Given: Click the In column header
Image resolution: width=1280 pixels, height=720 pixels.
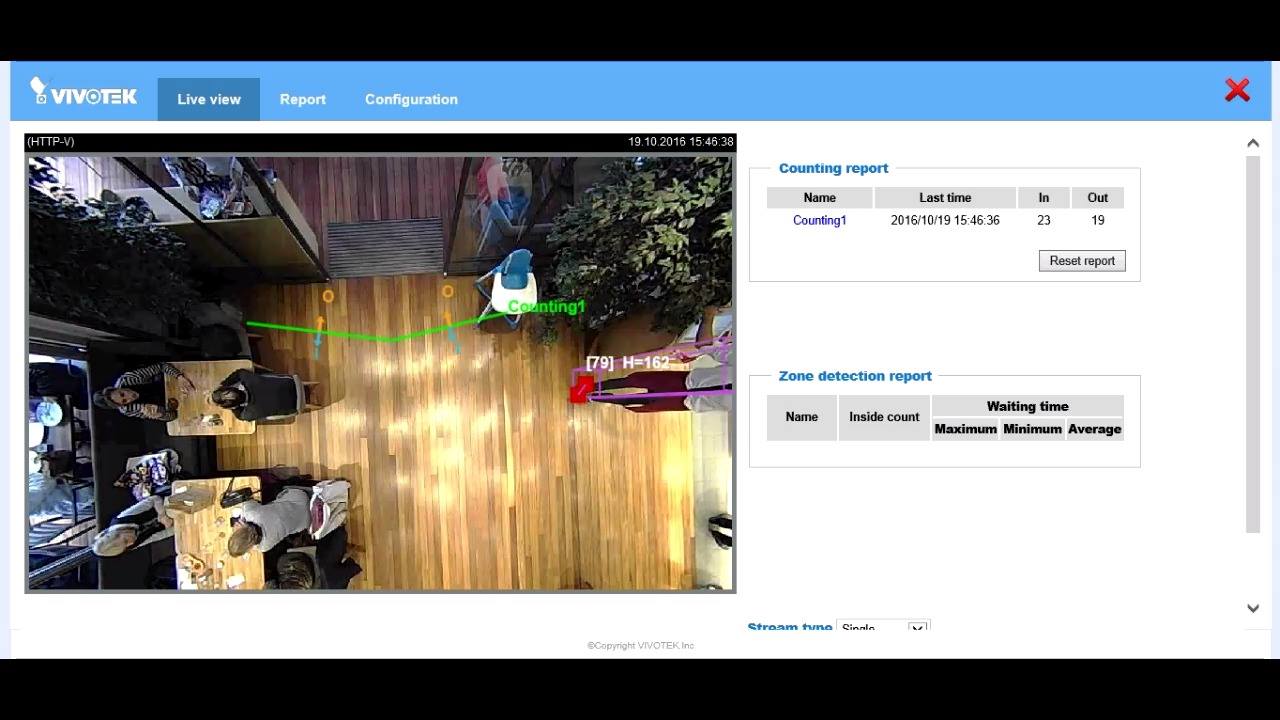Looking at the screenshot, I should click(x=1044, y=197).
